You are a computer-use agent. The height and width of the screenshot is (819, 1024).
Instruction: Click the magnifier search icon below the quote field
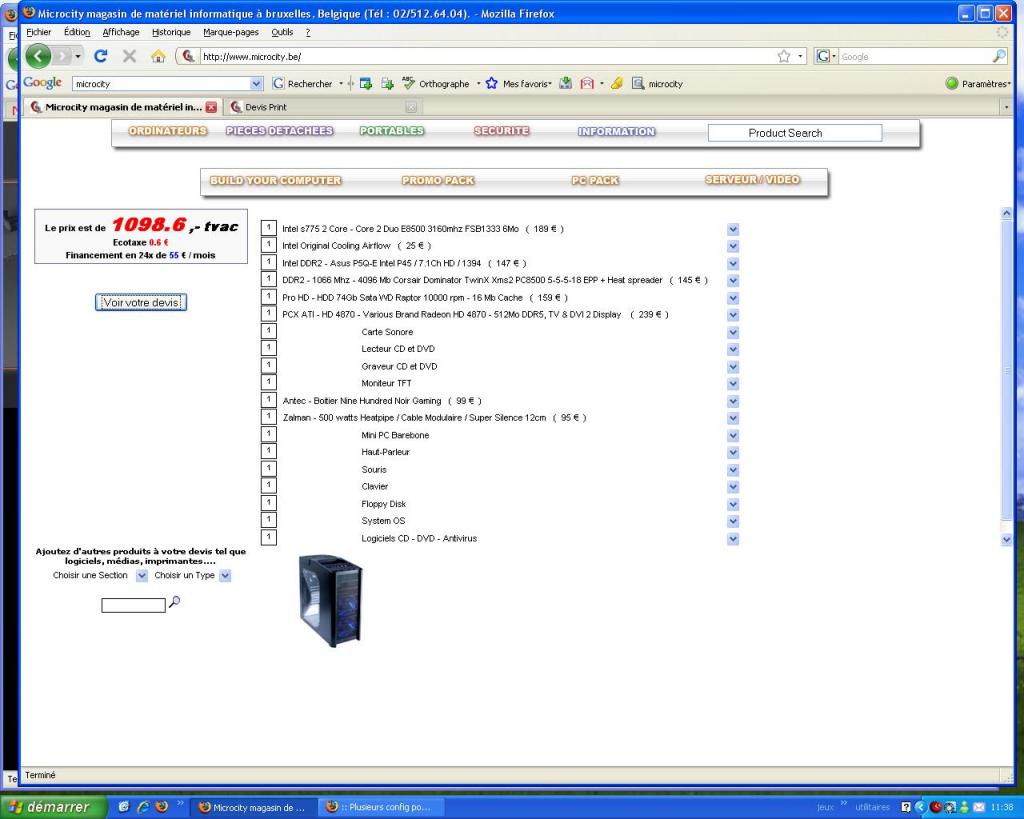pyautogui.click(x=174, y=602)
